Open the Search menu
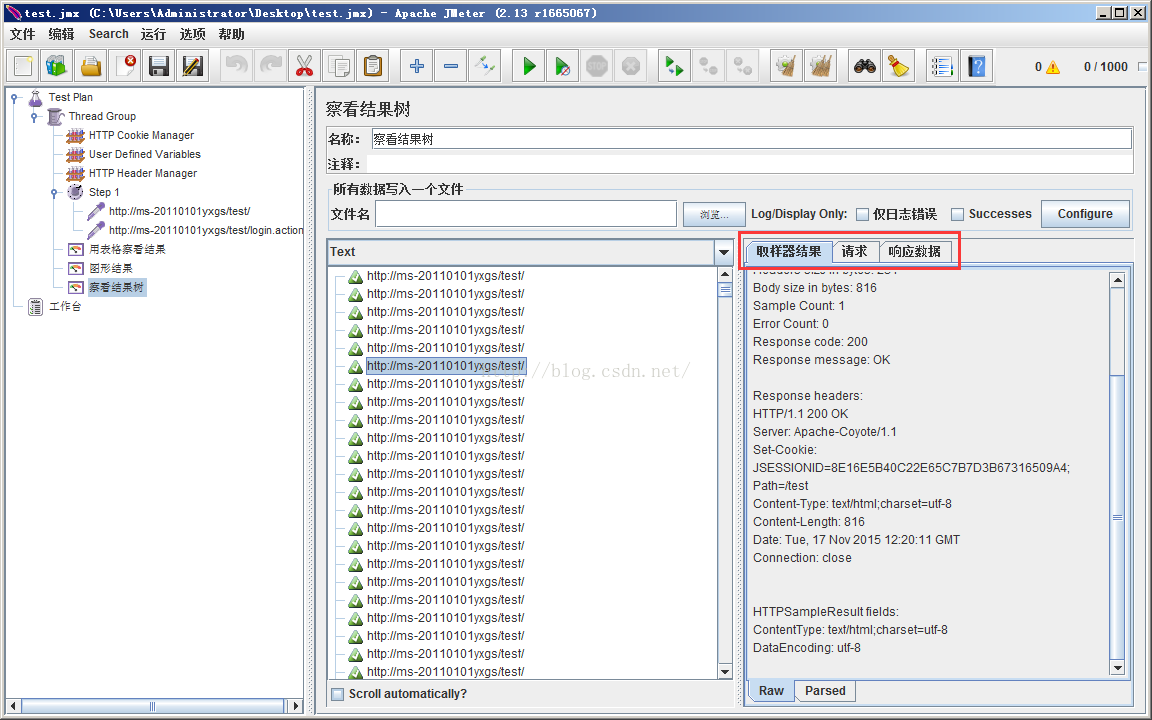This screenshot has height=720, width=1152. pos(109,34)
